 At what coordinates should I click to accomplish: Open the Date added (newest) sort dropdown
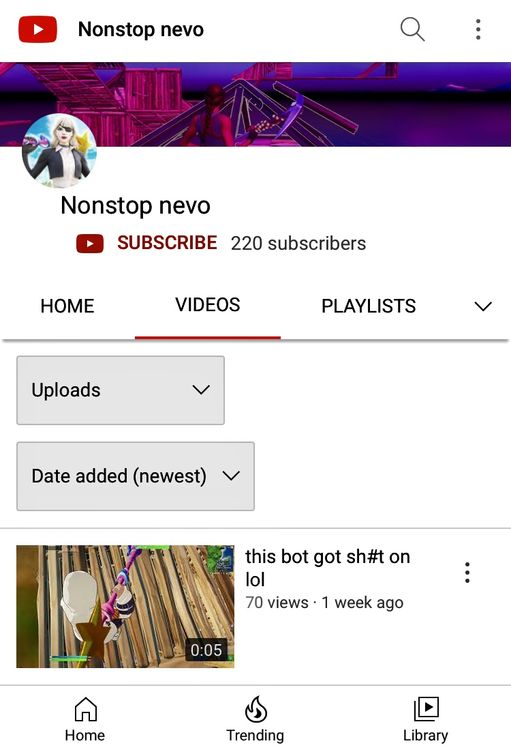pyautogui.click(x=135, y=476)
